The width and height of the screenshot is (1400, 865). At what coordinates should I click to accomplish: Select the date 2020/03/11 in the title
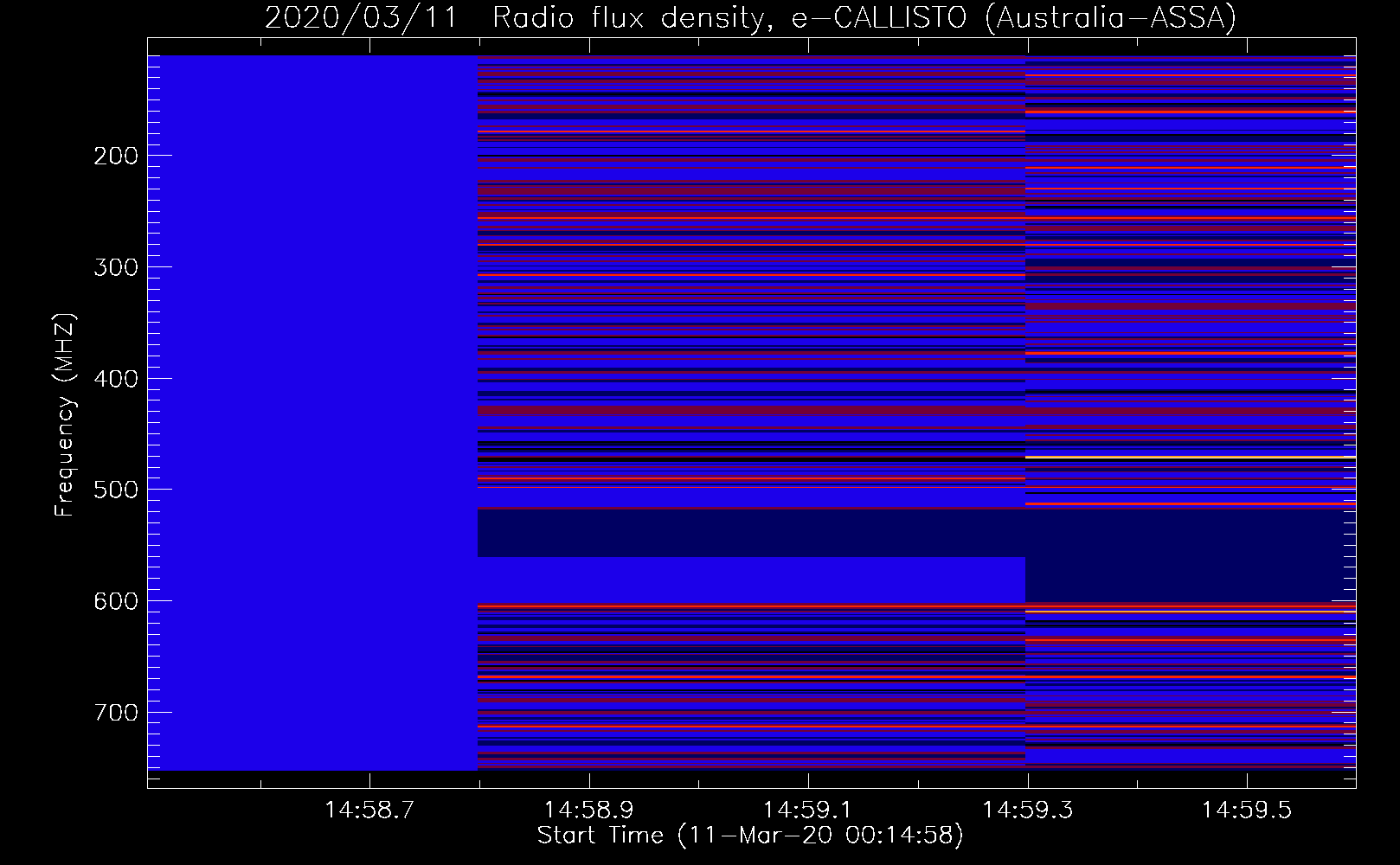361,18
